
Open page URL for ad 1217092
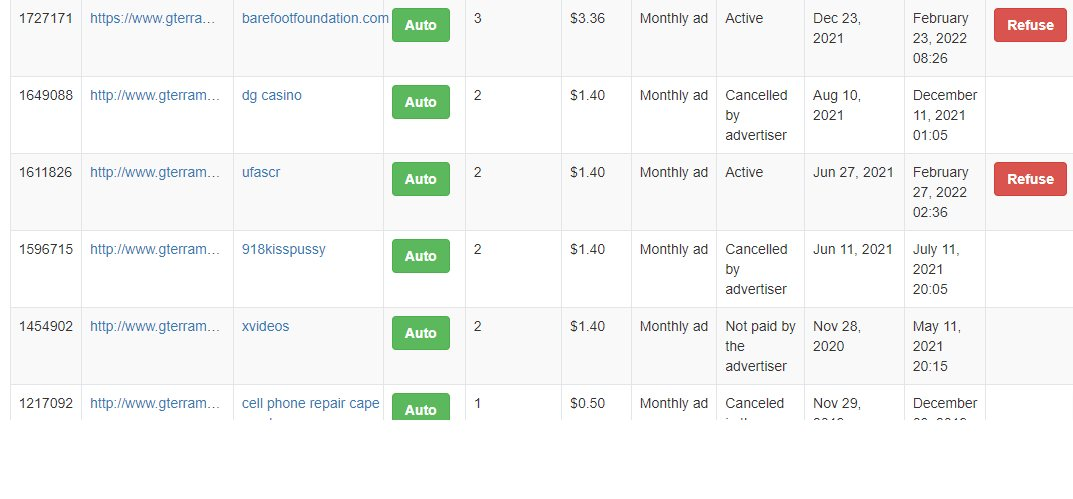click(154, 404)
